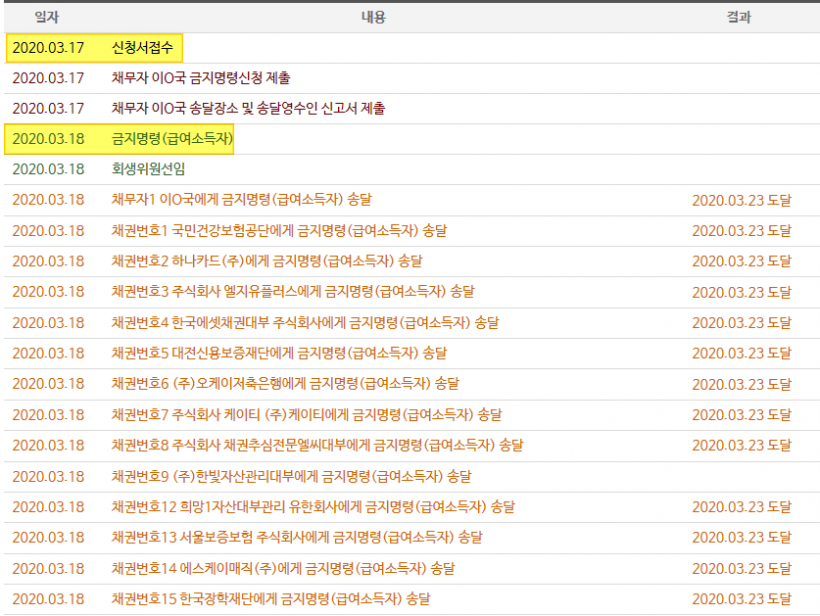Click the date in the '채권번호15 한국장학재단' row
Screen dimensions: 820x616
48,599
